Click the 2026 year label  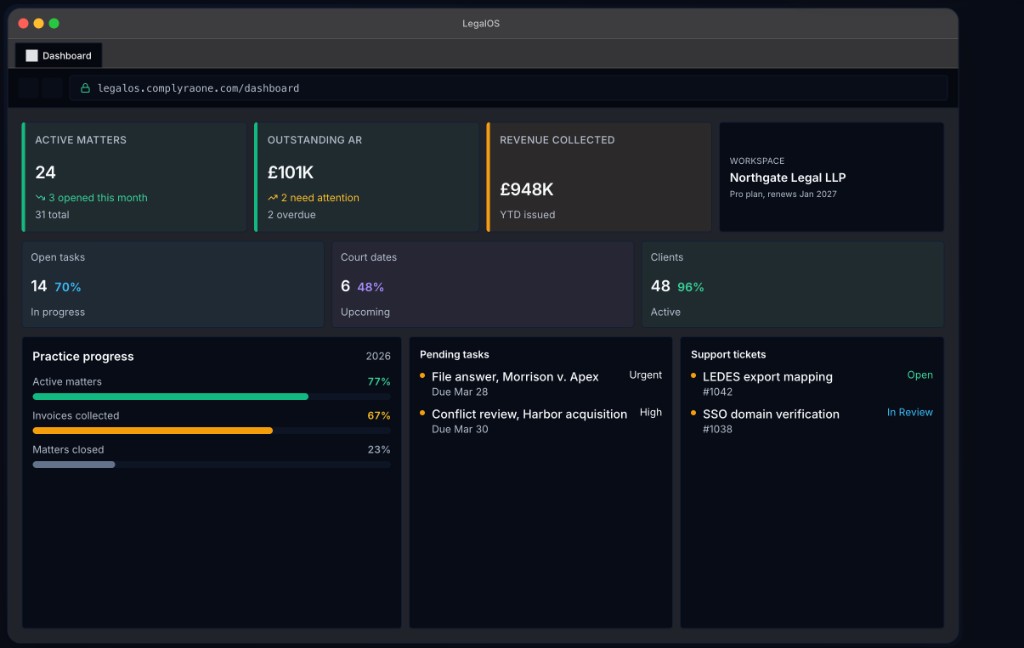378,356
